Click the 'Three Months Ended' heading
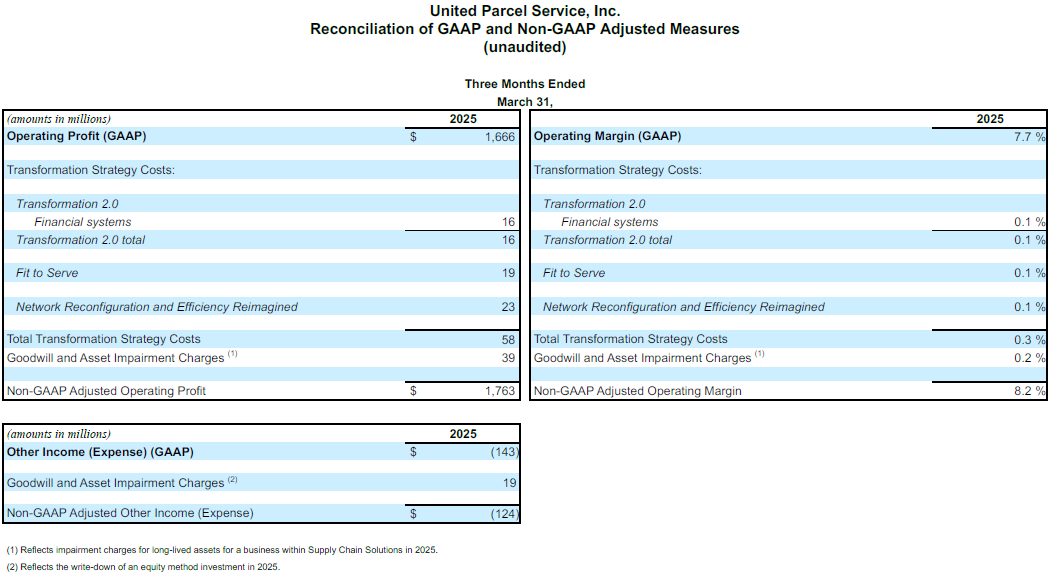Image resolution: width=1052 pixels, height=578 pixels. (525, 84)
